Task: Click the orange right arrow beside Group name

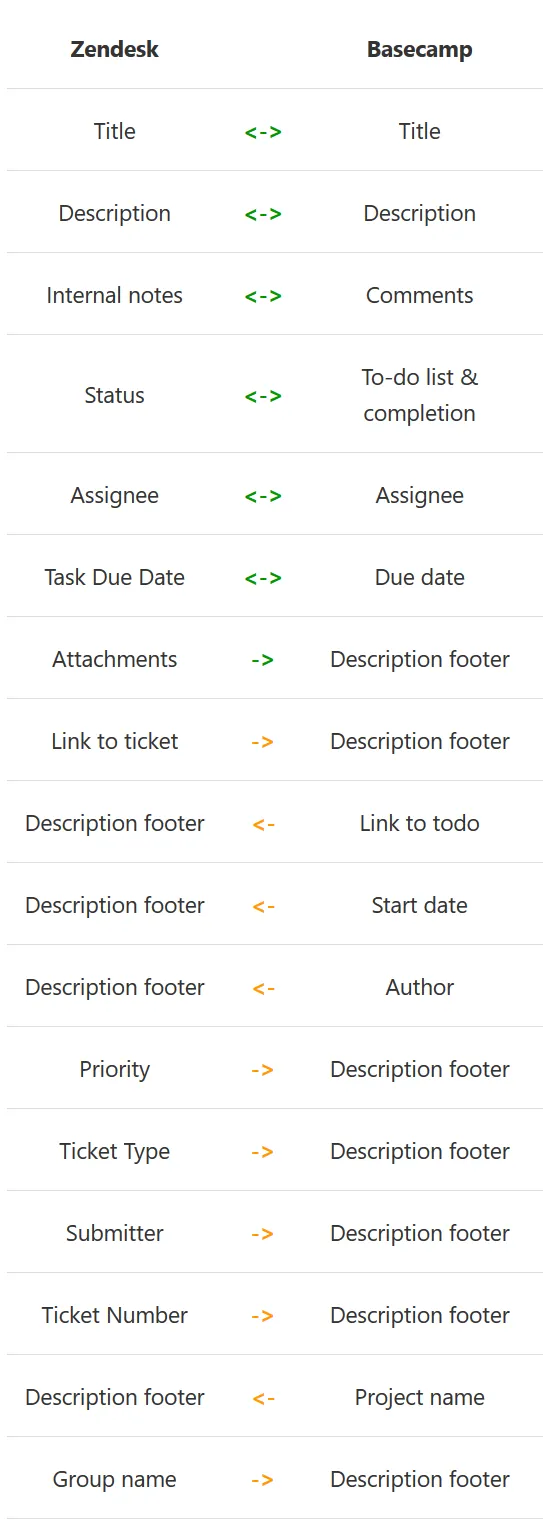Action: (263, 1479)
